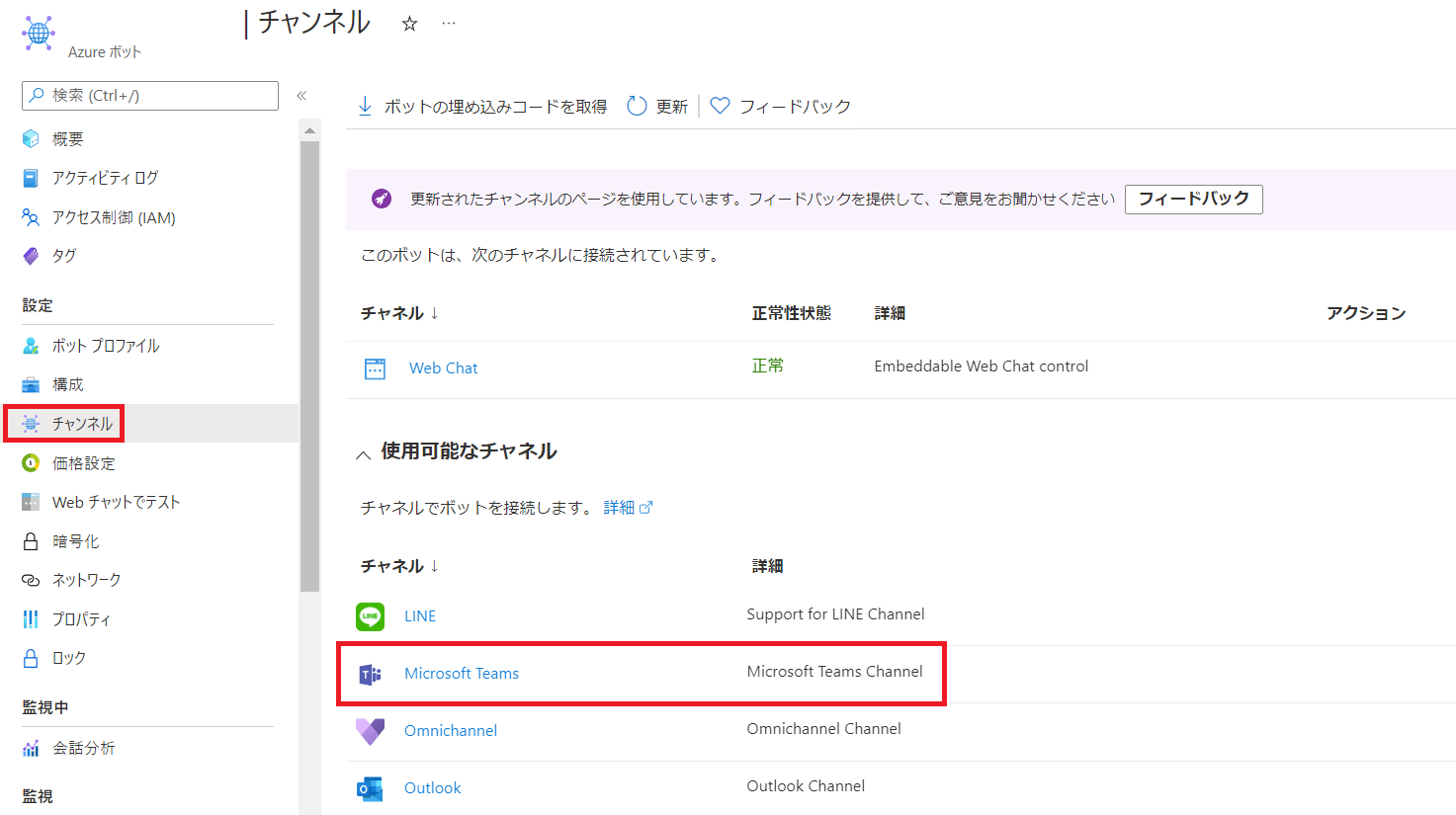Click the Web Chat channel icon

click(376, 368)
